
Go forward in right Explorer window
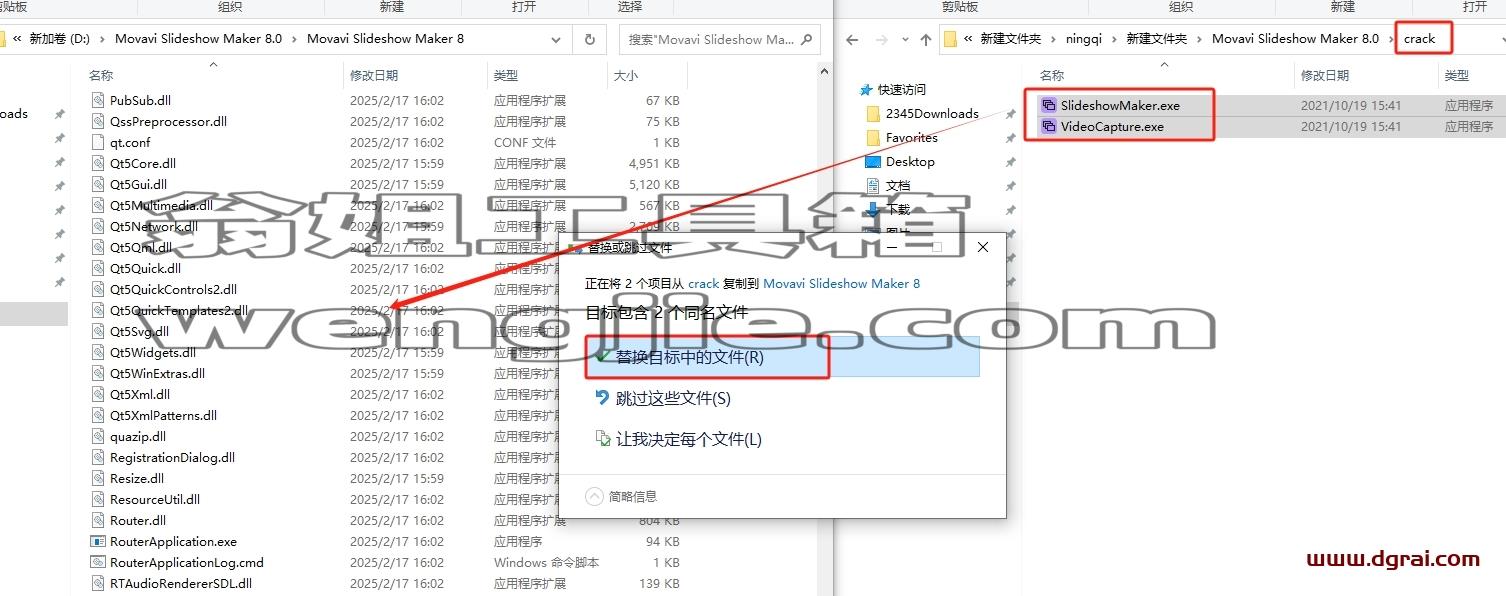click(x=882, y=39)
